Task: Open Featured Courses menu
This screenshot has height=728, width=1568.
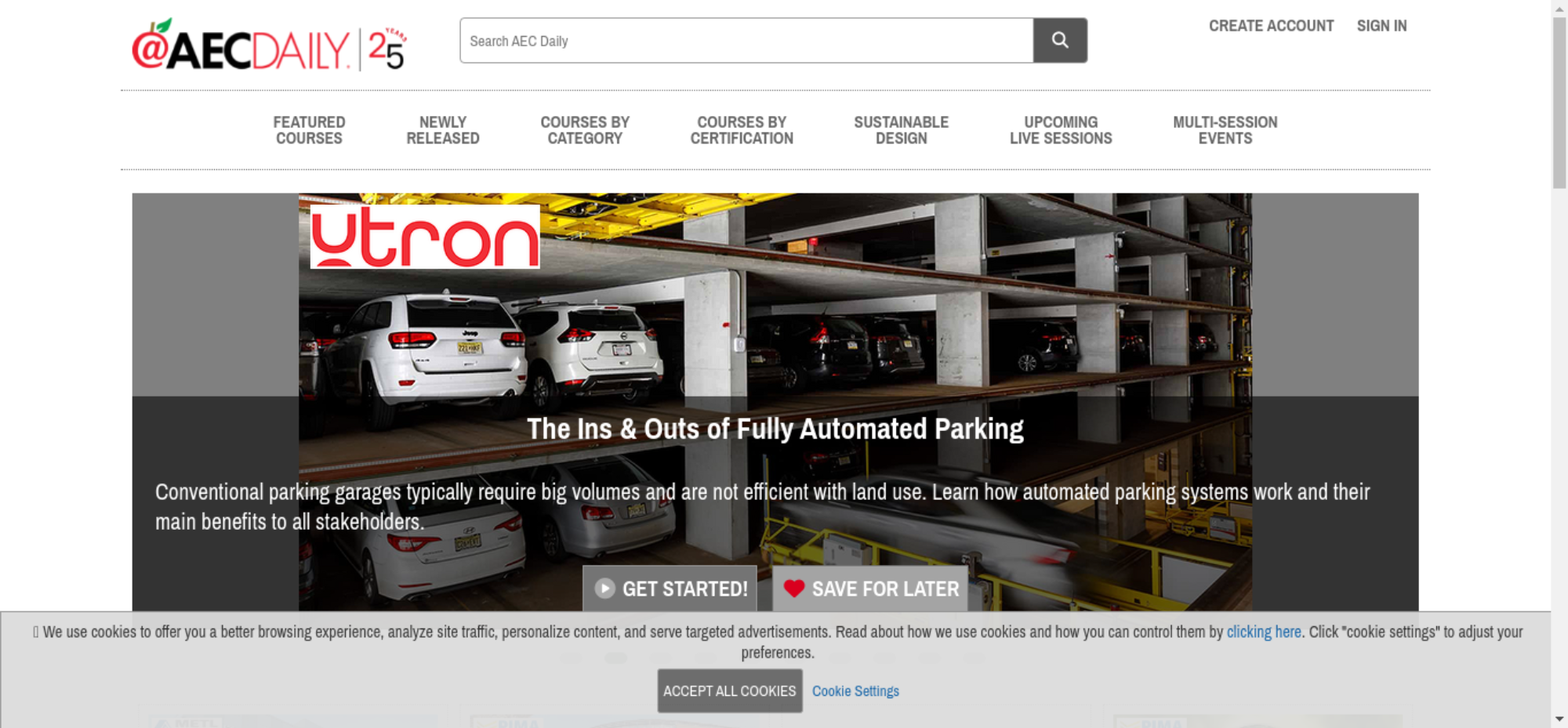Action: tap(309, 130)
